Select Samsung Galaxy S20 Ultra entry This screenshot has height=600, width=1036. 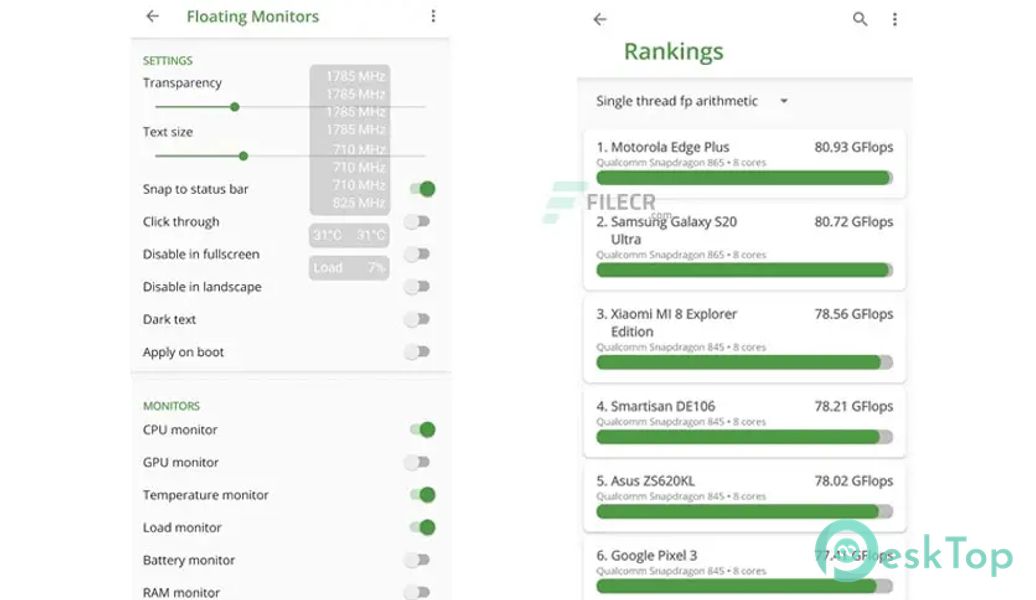(x=744, y=244)
